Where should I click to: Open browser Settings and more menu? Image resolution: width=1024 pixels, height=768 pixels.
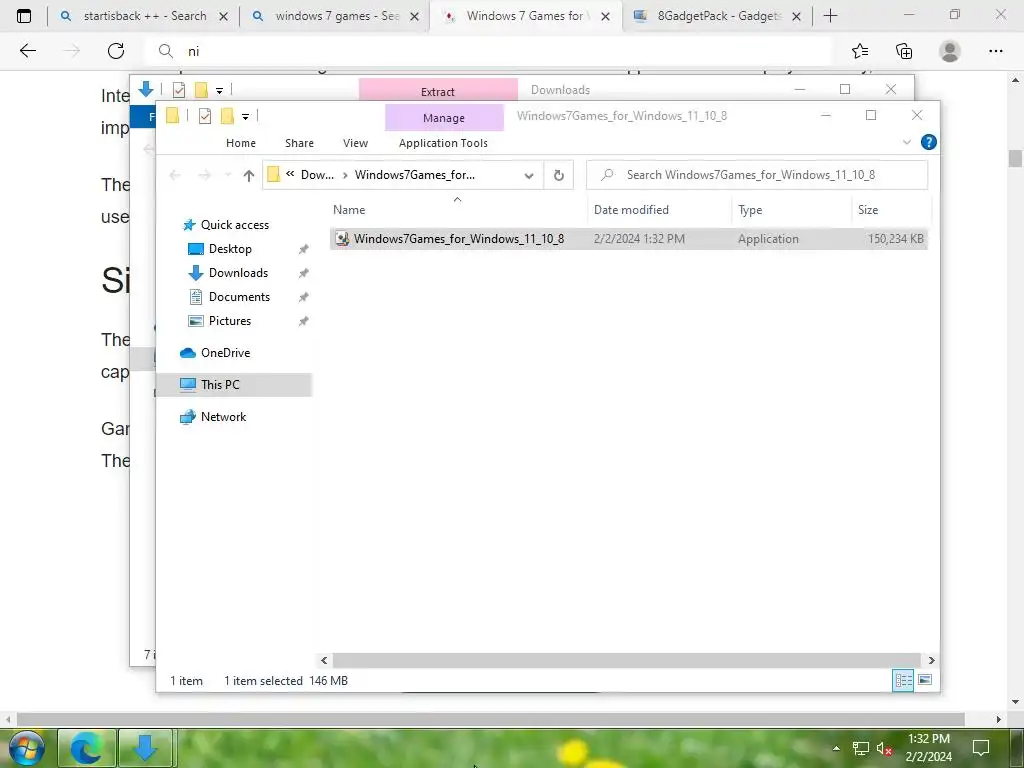tap(995, 51)
